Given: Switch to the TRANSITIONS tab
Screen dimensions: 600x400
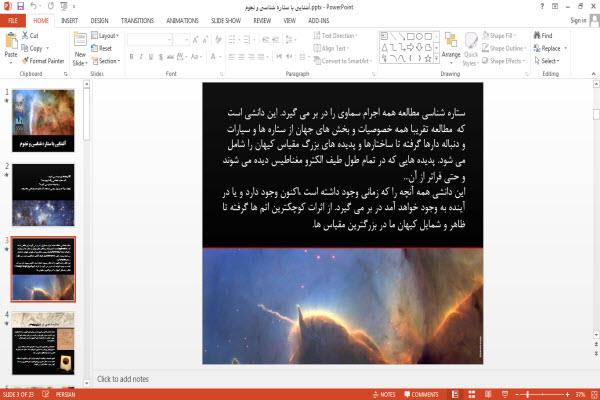Looking at the screenshot, I should (x=137, y=21).
